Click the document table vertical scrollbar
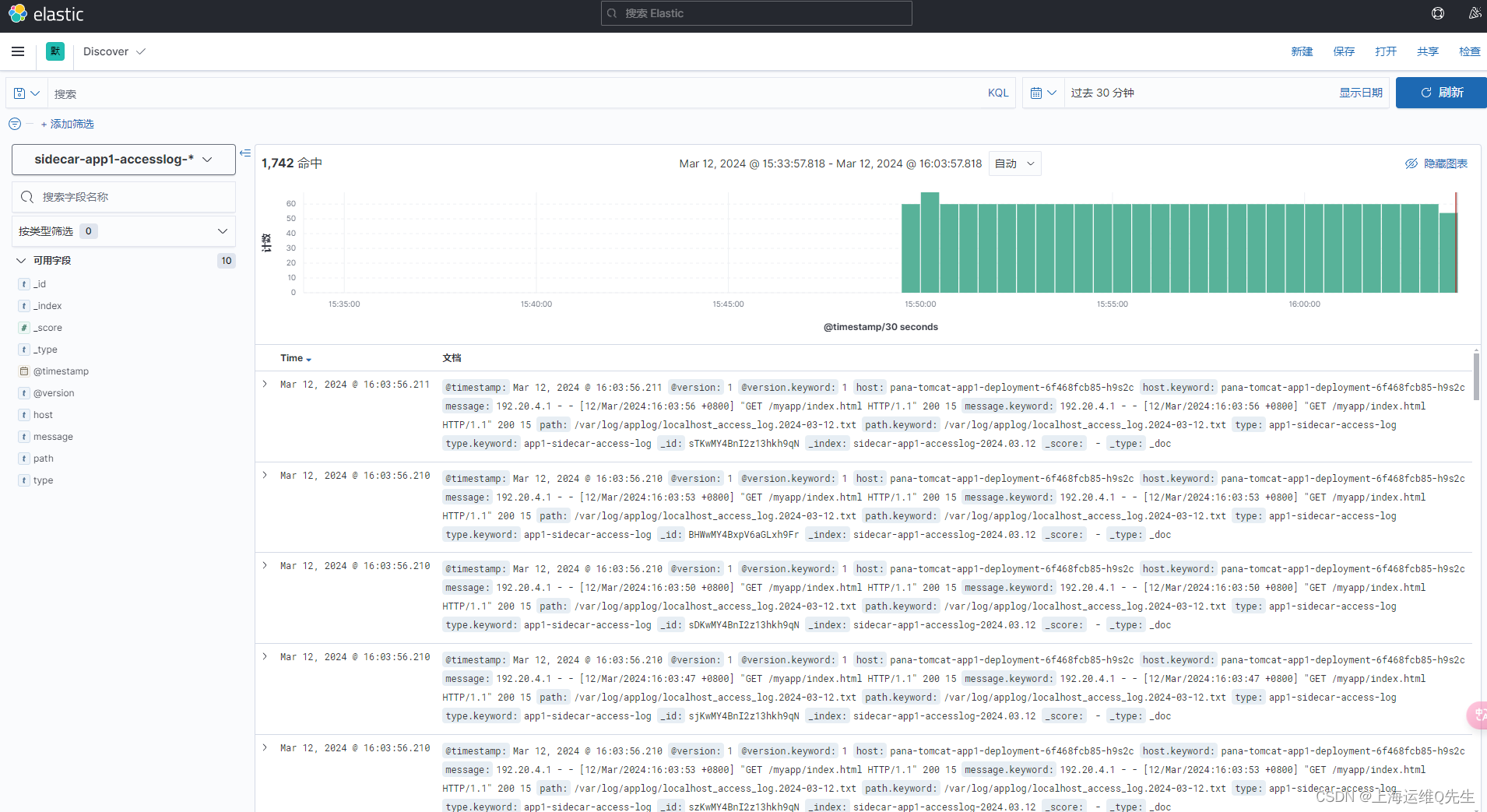 point(1476,377)
